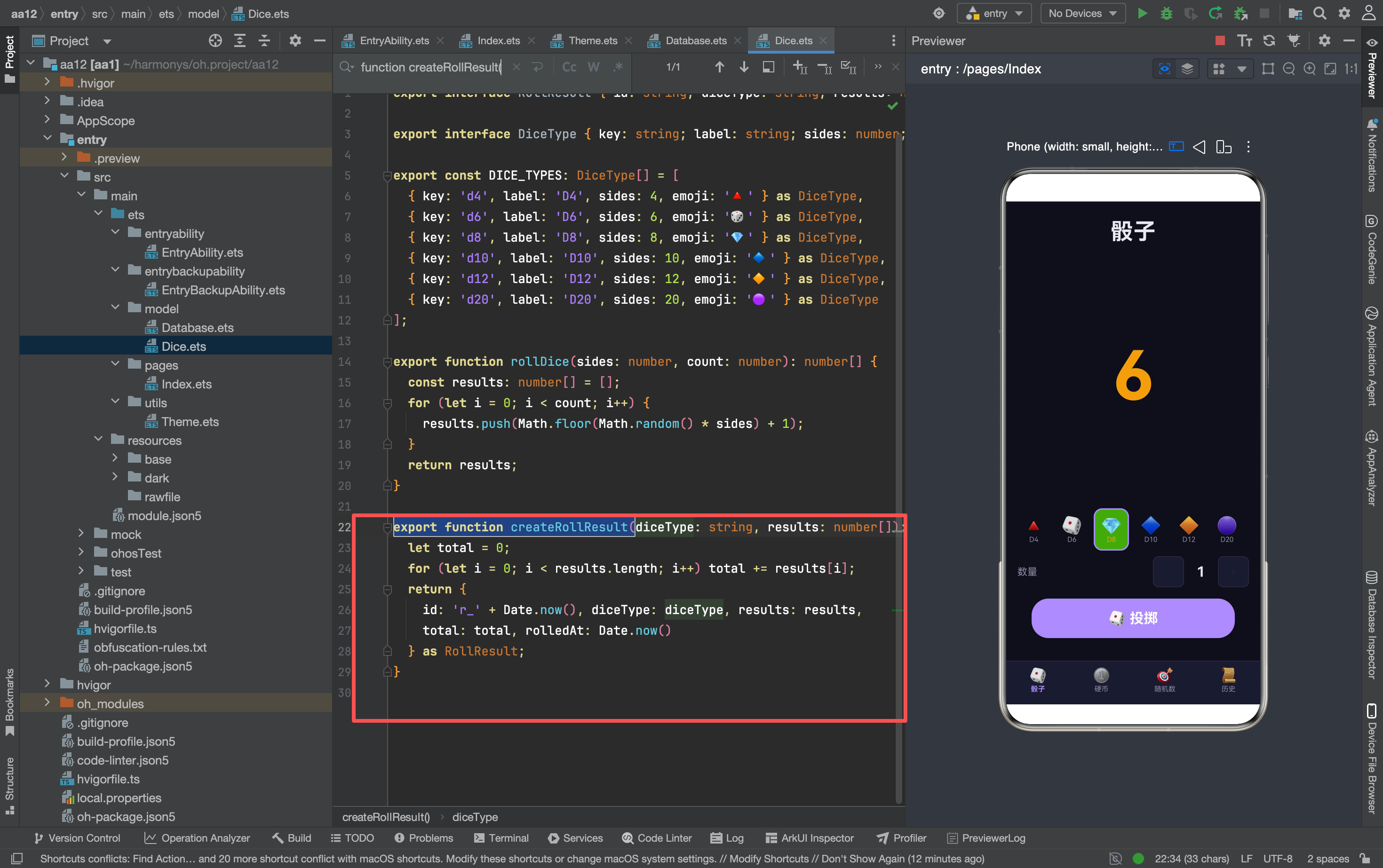Toggle Match Case option in search bar
Viewport: 1383px width, 868px height.
(569, 67)
